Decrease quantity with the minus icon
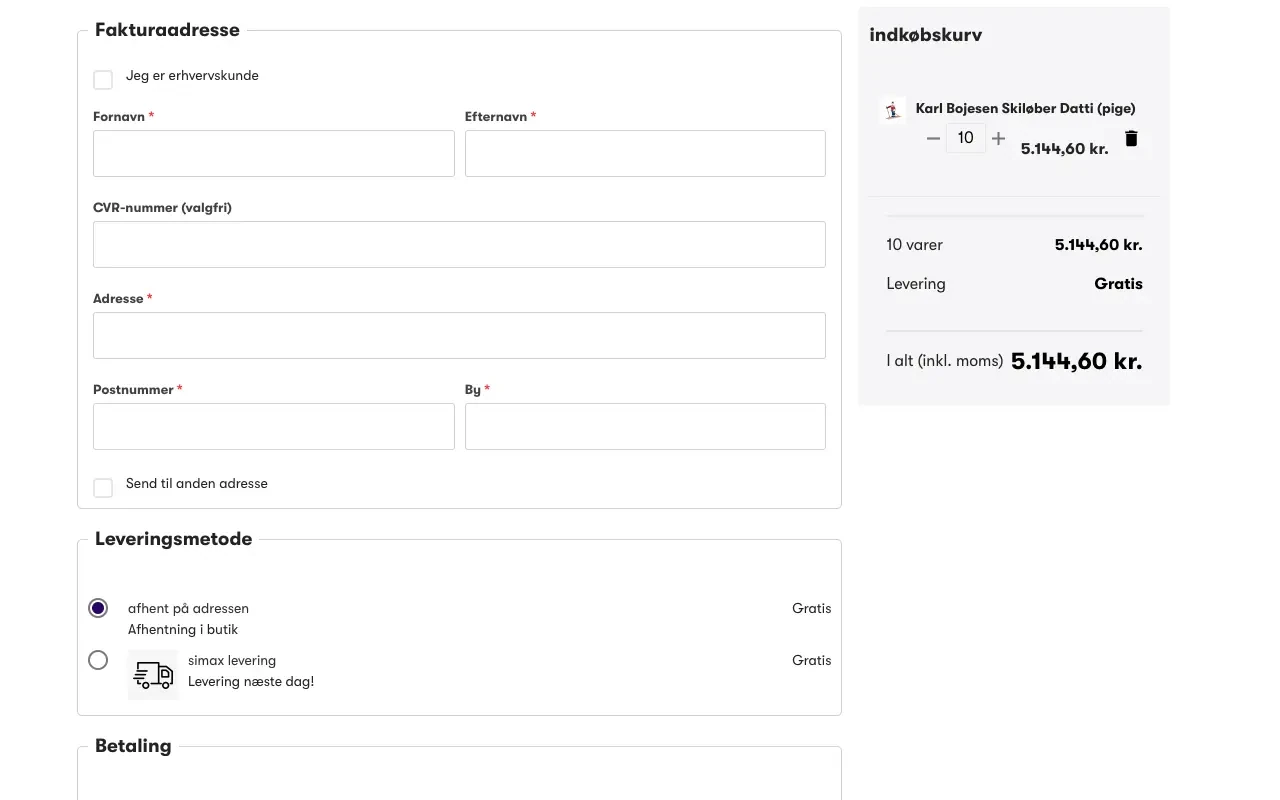 pyautogui.click(x=933, y=139)
